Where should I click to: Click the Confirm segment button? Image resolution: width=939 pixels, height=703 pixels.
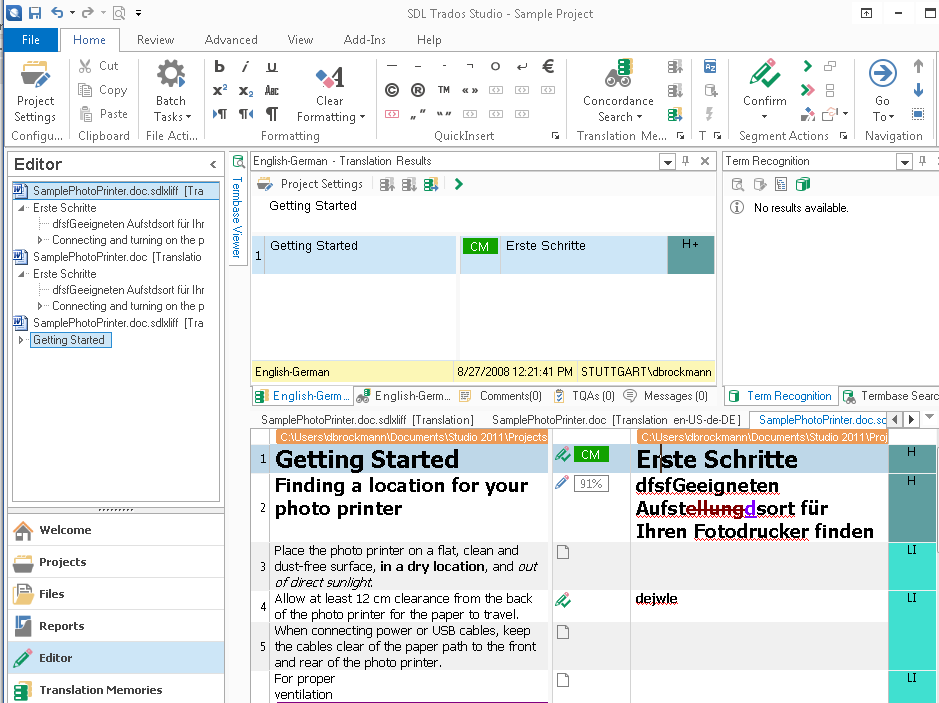(765, 82)
